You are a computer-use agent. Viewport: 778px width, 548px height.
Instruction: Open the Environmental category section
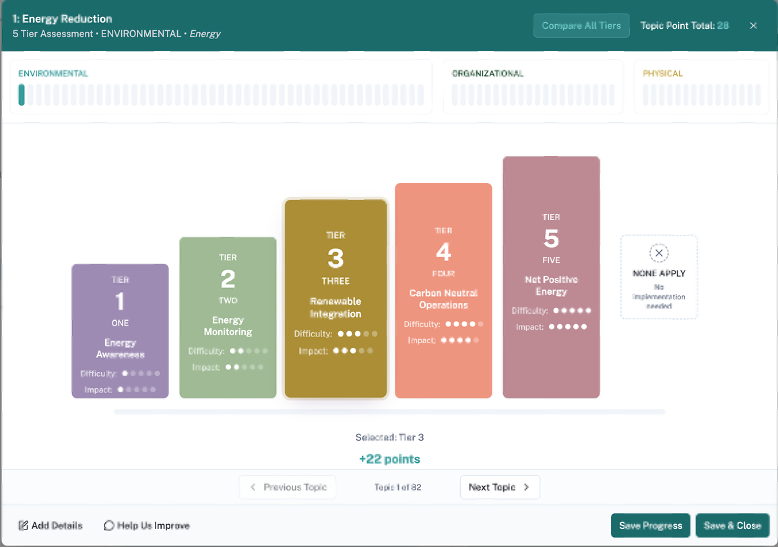tap(53, 73)
